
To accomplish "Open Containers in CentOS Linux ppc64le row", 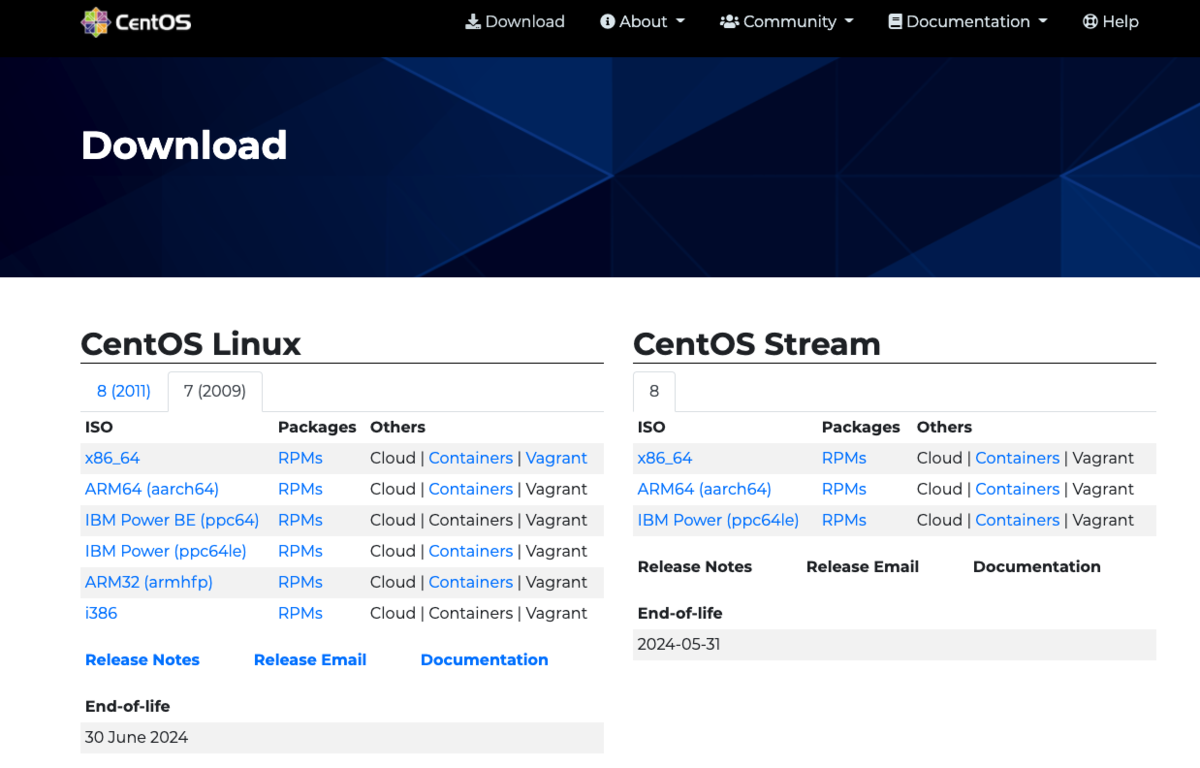I will click(x=471, y=551).
